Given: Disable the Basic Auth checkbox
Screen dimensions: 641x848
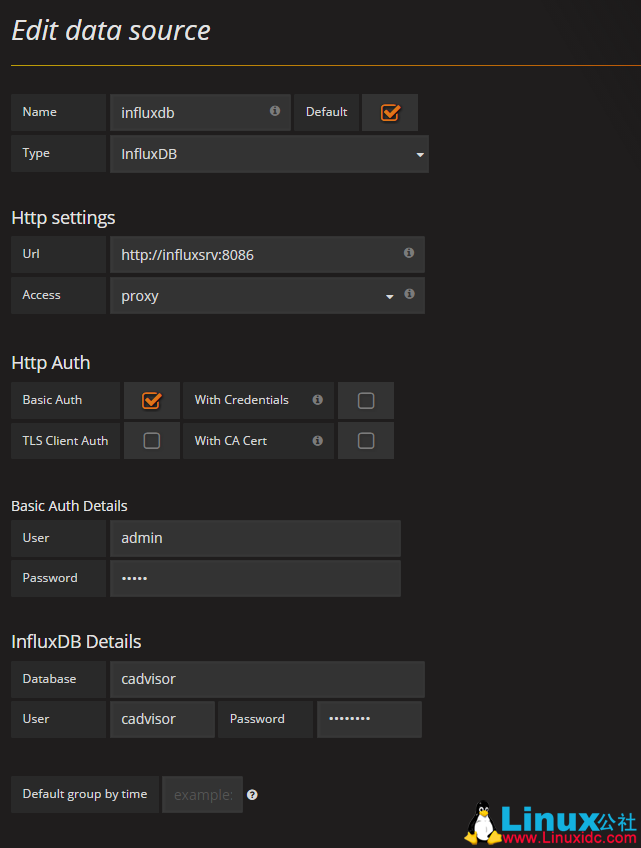Looking at the screenshot, I should point(151,400).
